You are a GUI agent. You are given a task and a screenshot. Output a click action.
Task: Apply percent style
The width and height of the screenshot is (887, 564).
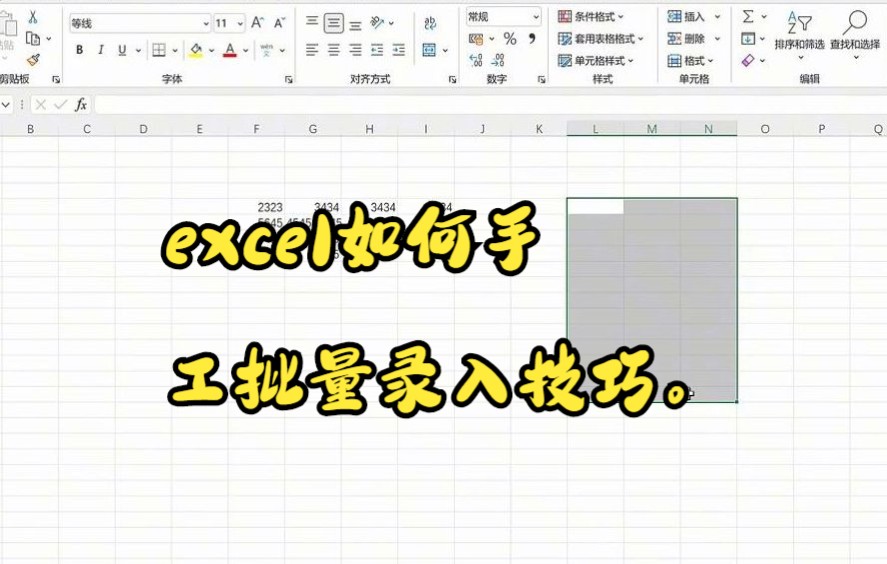(510, 39)
